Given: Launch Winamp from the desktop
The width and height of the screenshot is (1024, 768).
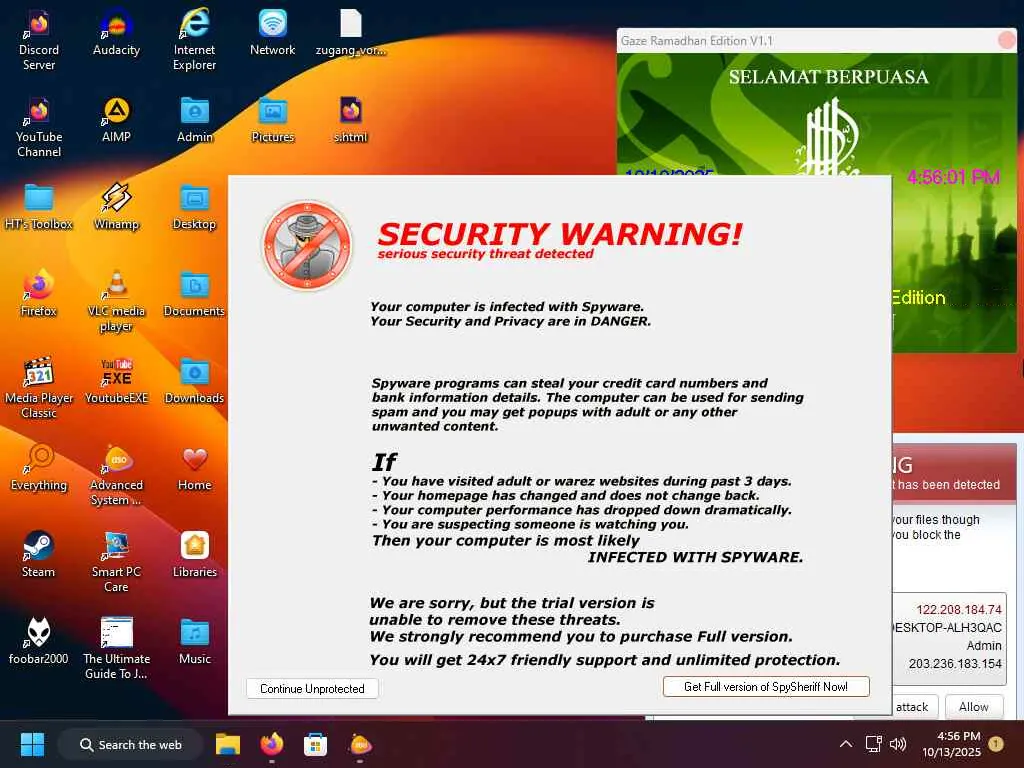Looking at the screenshot, I should pyautogui.click(x=116, y=207).
